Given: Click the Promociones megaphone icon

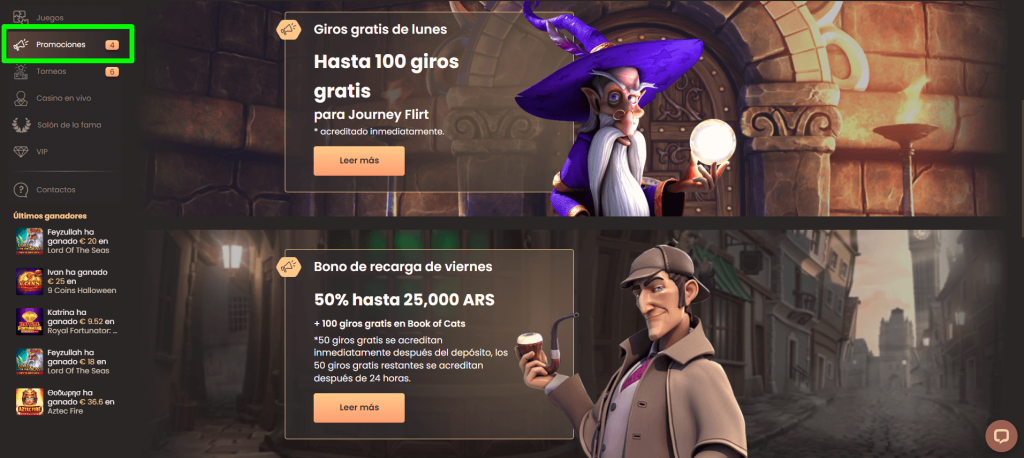Looking at the screenshot, I should [22, 44].
